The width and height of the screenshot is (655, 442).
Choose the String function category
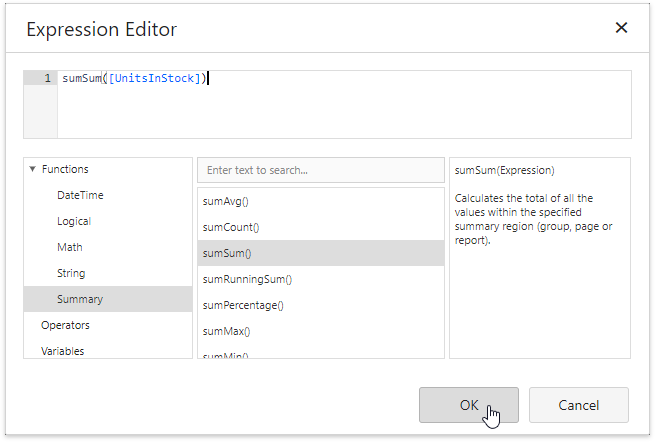(x=71, y=273)
